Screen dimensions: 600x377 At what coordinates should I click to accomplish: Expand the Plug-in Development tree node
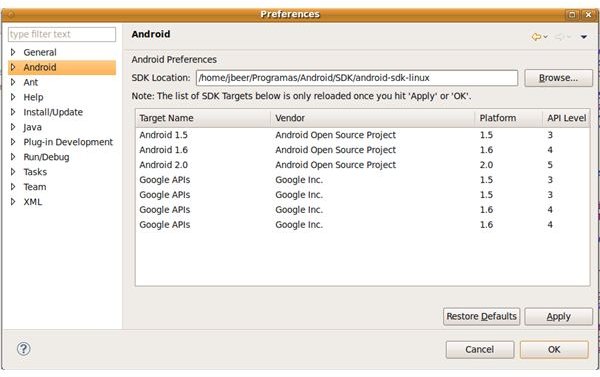click(13, 142)
